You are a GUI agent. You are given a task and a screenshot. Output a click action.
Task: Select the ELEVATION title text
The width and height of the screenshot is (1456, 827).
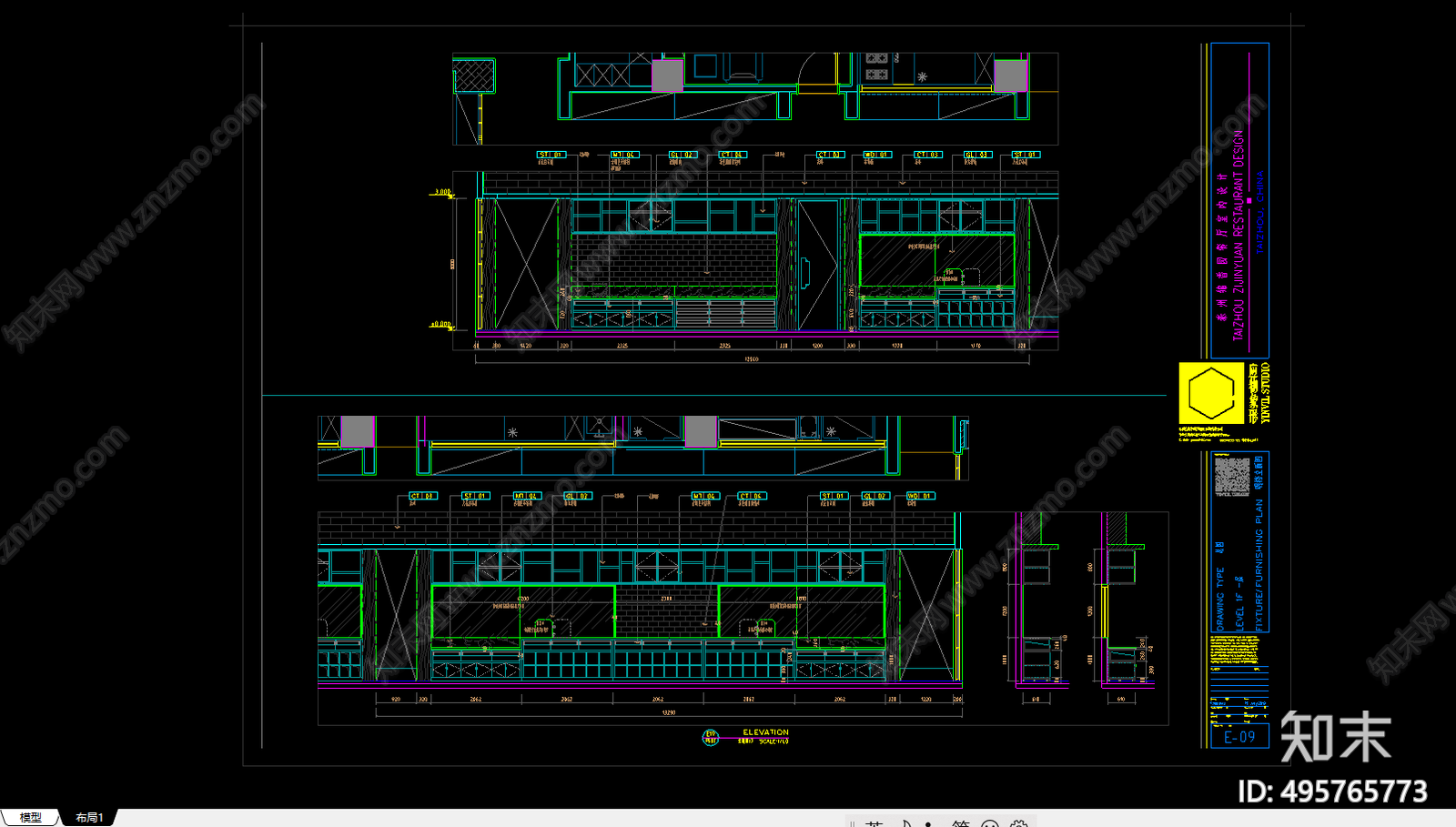pyautogui.click(x=765, y=732)
